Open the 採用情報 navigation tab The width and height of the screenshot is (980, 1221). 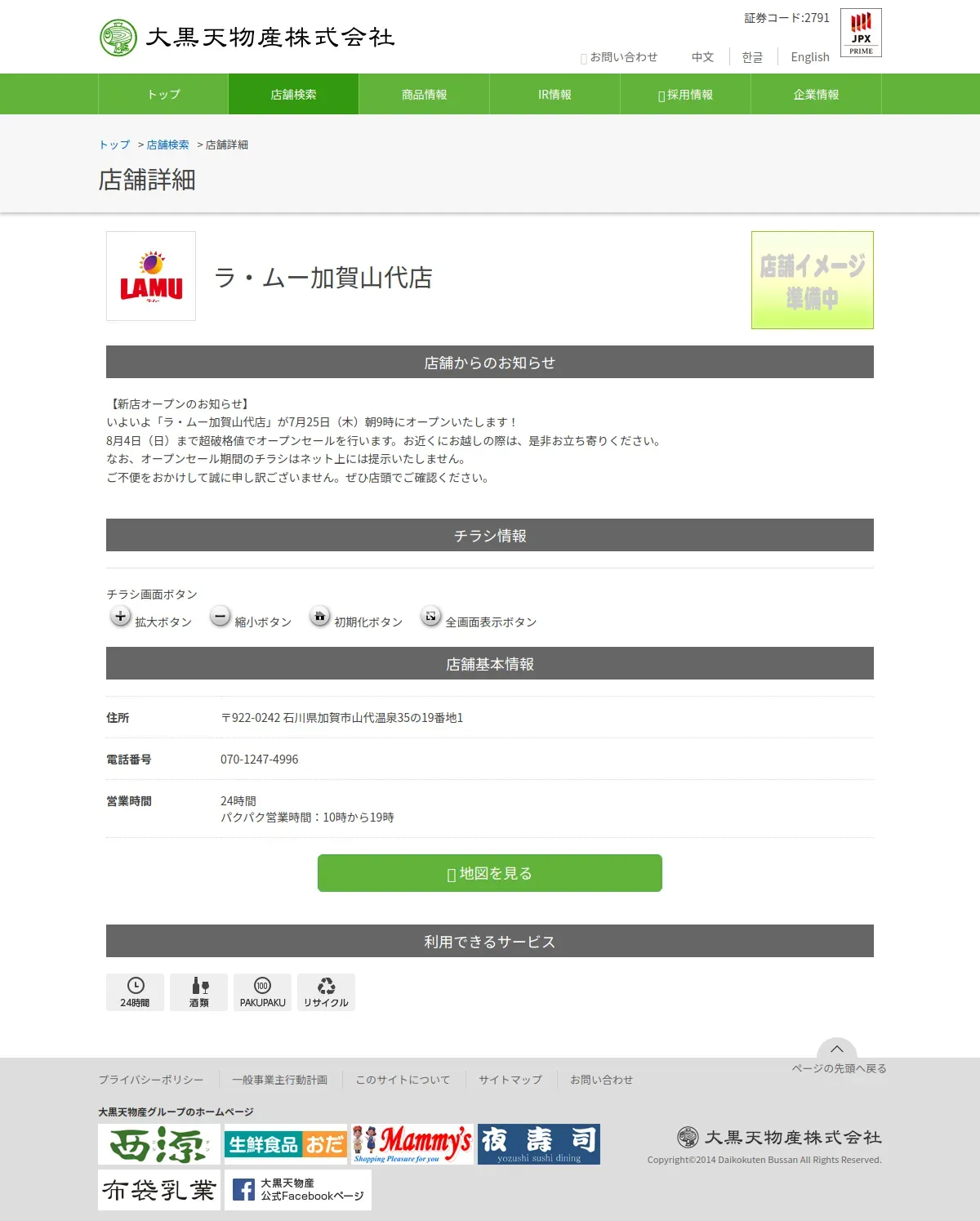pyautogui.click(x=686, y=94)
